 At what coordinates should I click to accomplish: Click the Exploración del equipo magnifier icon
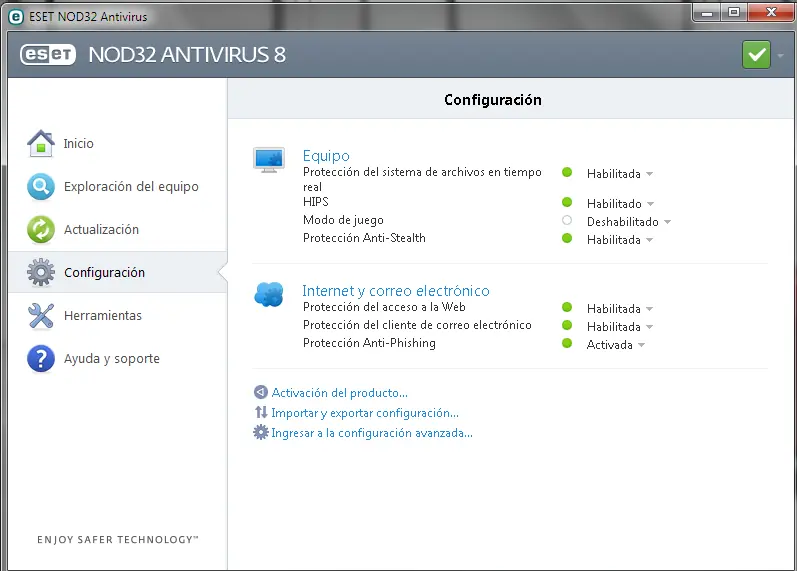41,187
